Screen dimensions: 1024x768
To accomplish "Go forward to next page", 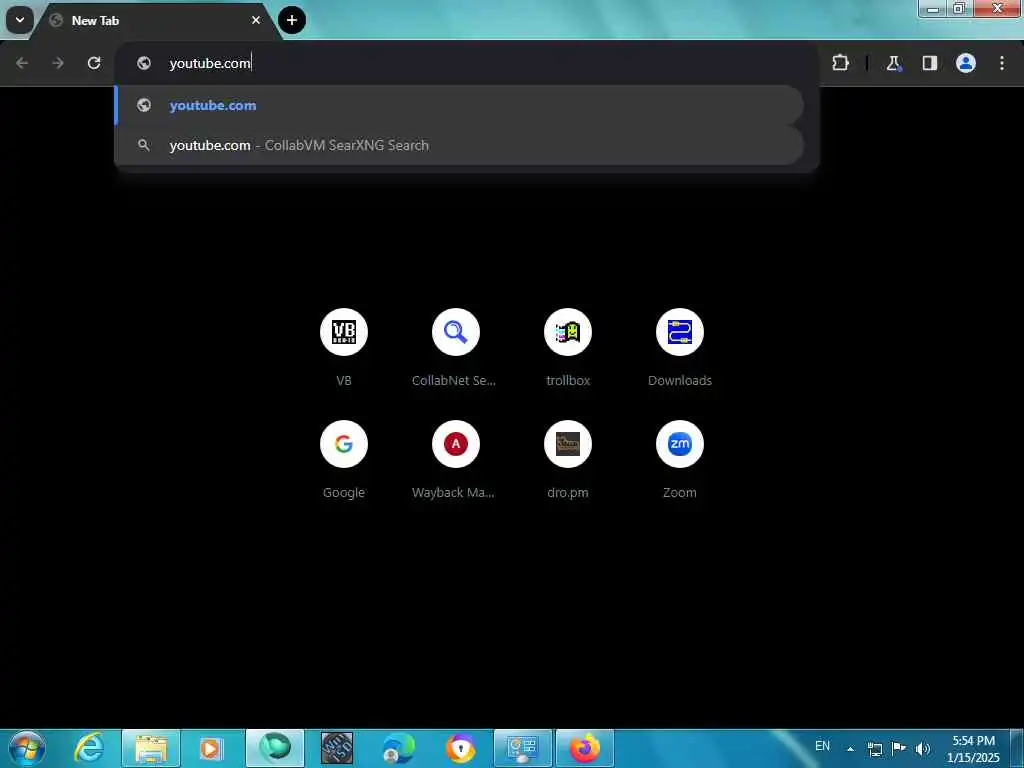I will click(58, 63).
